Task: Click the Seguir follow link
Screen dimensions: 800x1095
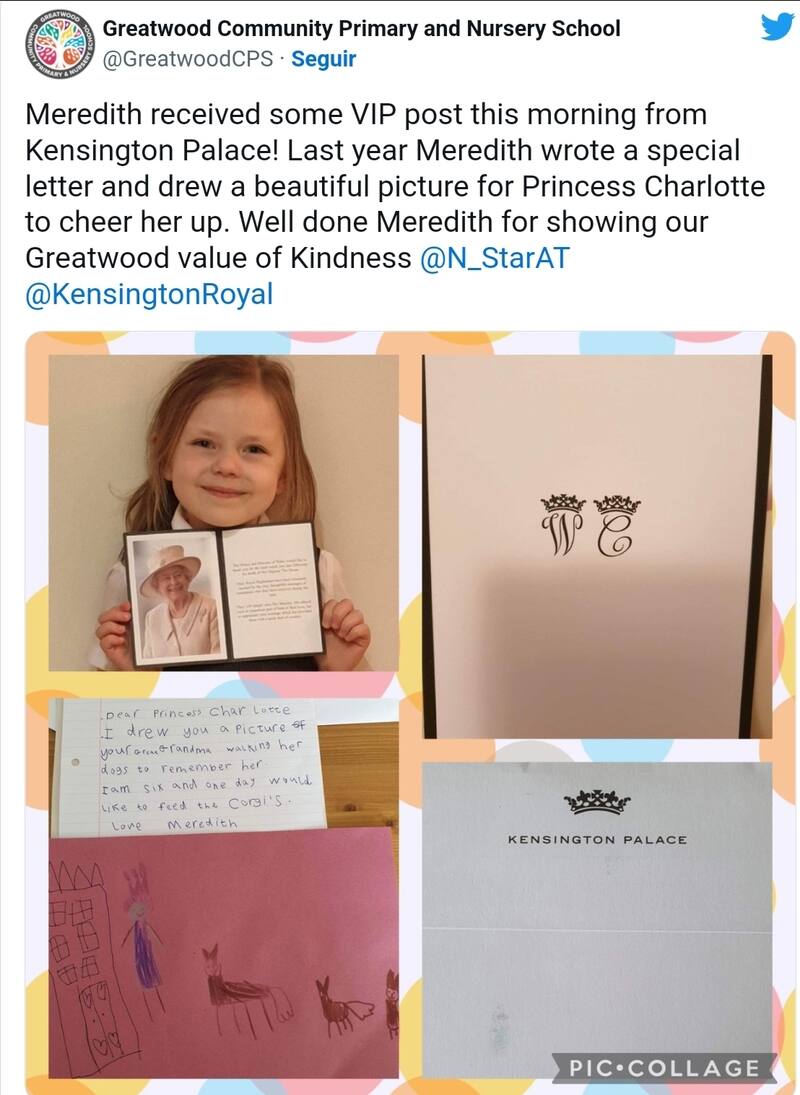Action: (324, 59)
